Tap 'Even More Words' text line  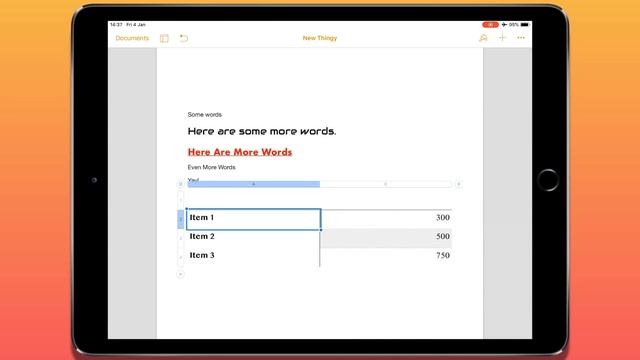[x=211, y=167]
